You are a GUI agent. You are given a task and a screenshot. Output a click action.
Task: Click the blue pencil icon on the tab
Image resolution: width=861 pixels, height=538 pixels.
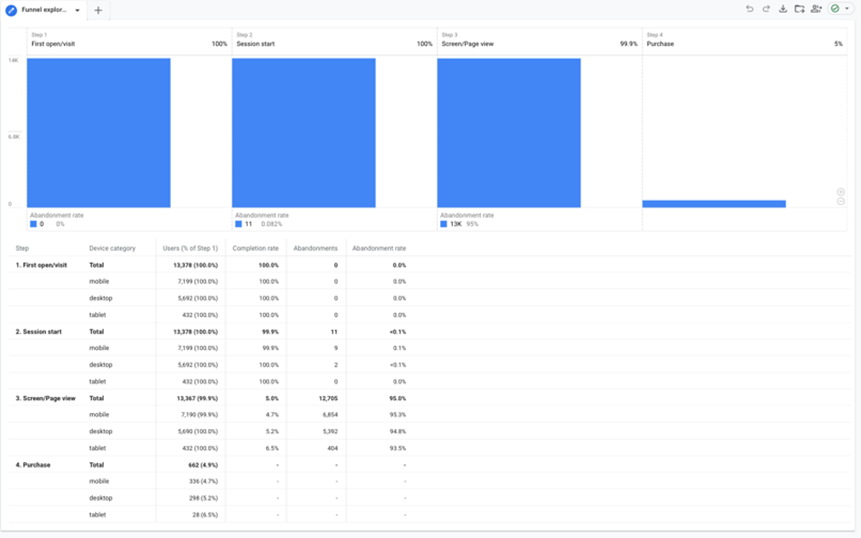11,10
